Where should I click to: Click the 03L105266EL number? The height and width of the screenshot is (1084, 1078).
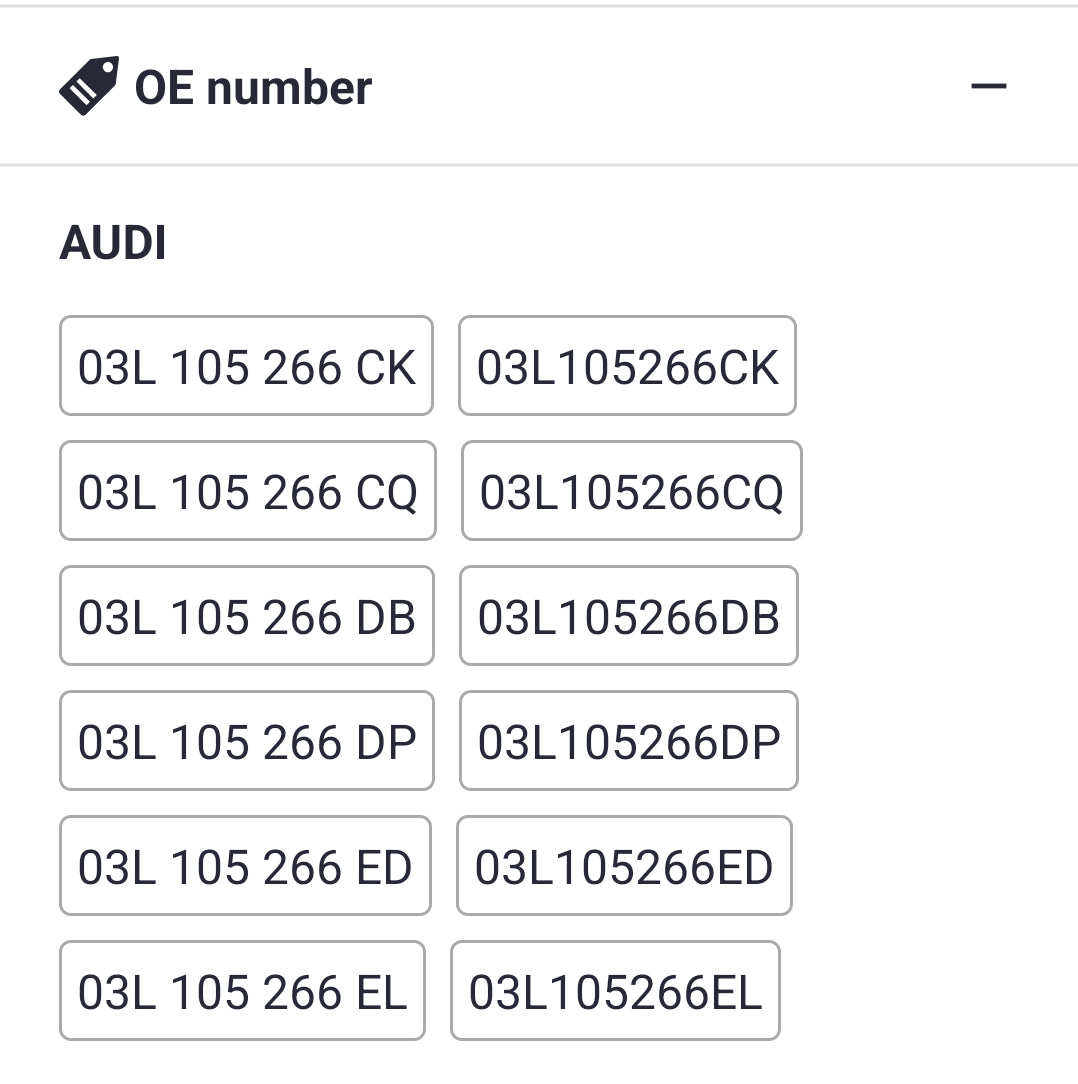615,991
